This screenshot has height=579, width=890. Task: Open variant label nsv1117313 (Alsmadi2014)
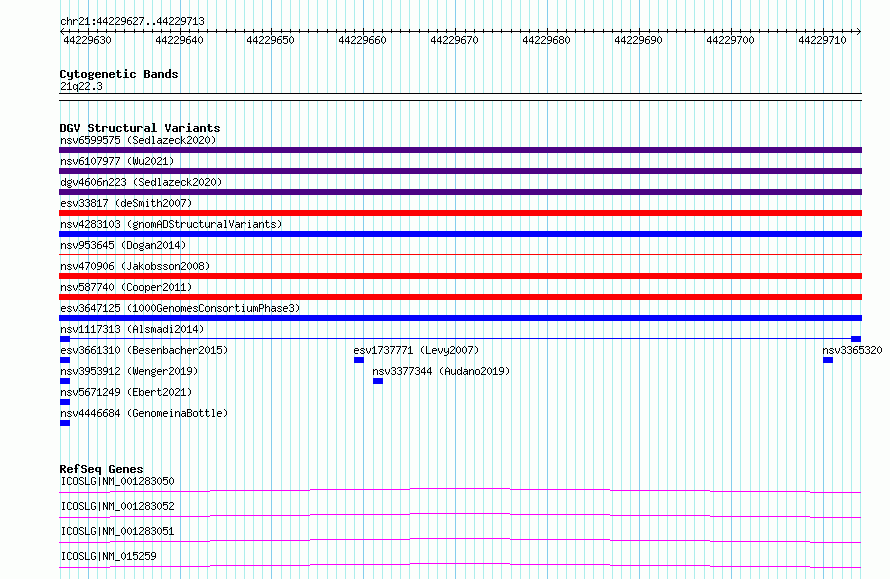click(x=132, y=329)
